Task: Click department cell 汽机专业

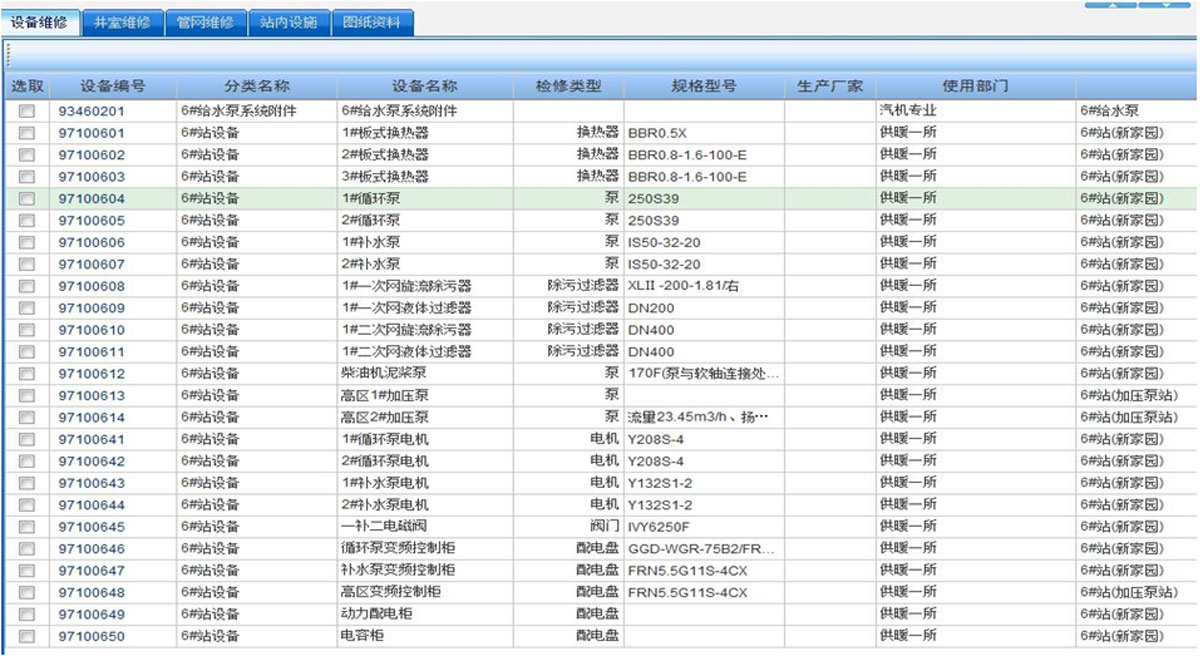Action: pos(907,111)
